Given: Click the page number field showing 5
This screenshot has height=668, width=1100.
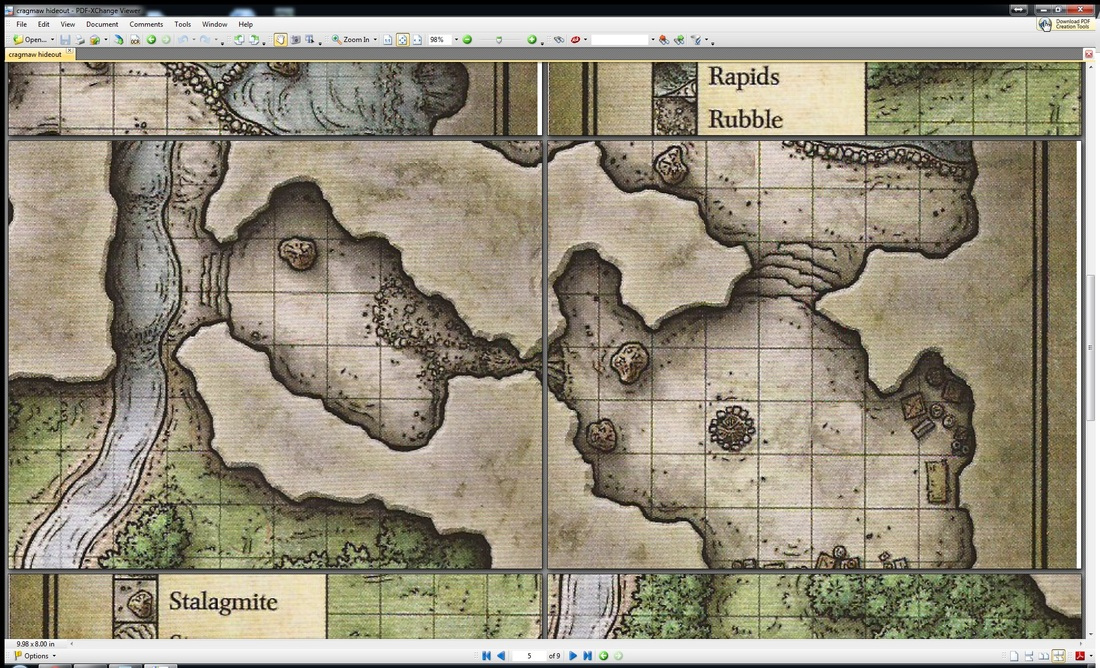Looking at the screenshot, I should (x=529, y=656).
